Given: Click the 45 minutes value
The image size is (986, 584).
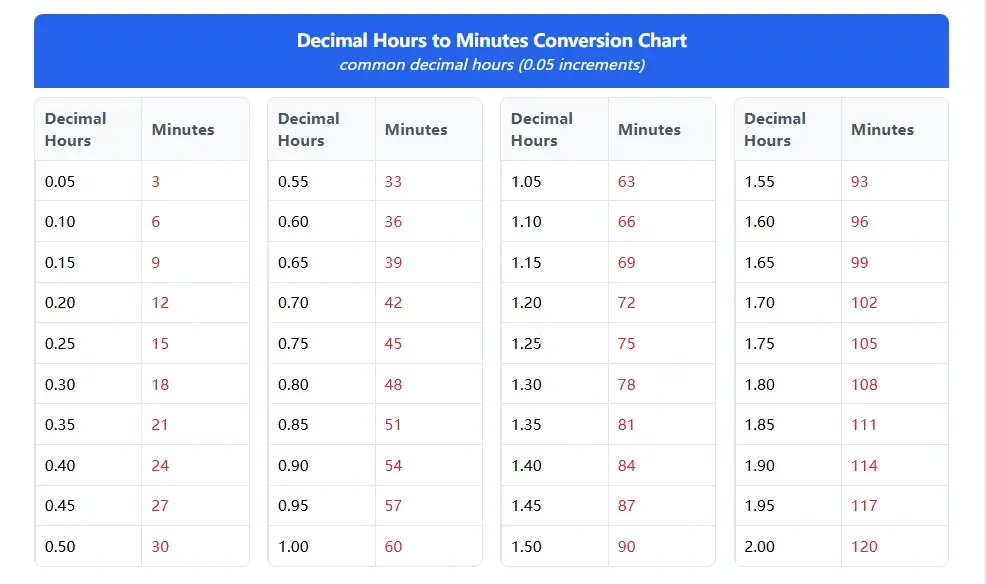Looking at the screenshot, I should point(393,344).
